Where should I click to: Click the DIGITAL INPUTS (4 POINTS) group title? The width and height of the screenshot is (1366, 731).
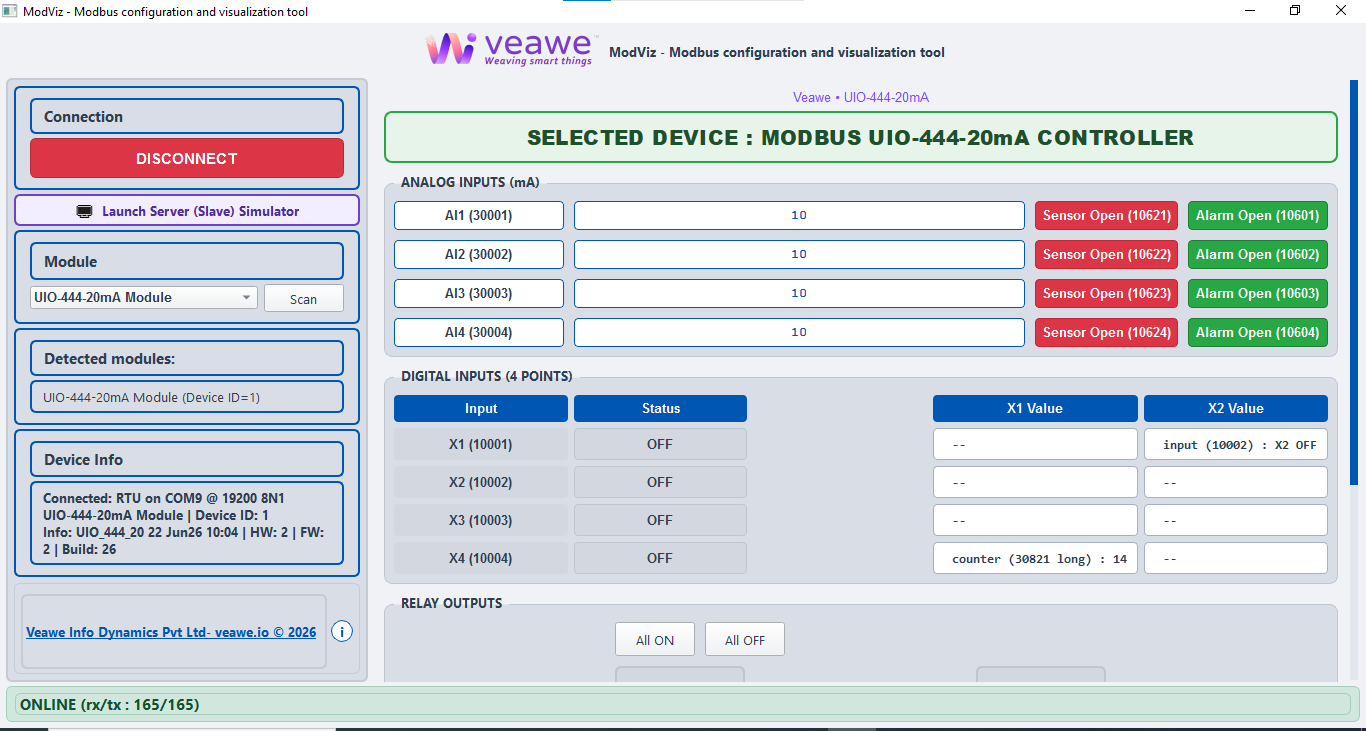(487, 376)
